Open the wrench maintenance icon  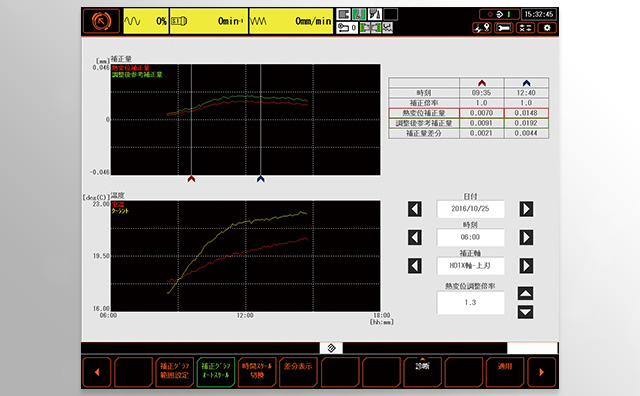(504, 28)
